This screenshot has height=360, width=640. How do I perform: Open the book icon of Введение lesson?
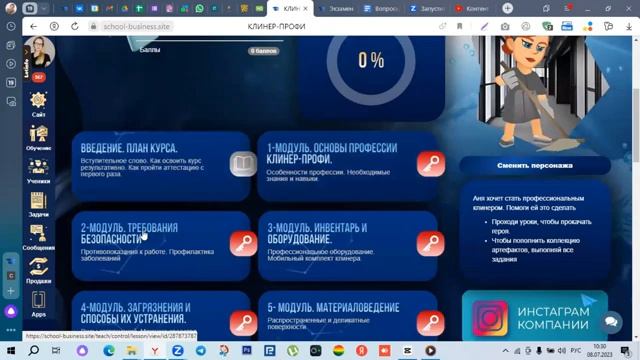243,164
